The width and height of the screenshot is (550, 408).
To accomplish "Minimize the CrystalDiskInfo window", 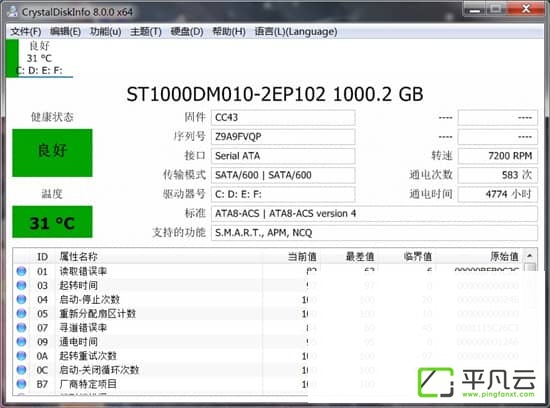I will click(x=475, y=10).
